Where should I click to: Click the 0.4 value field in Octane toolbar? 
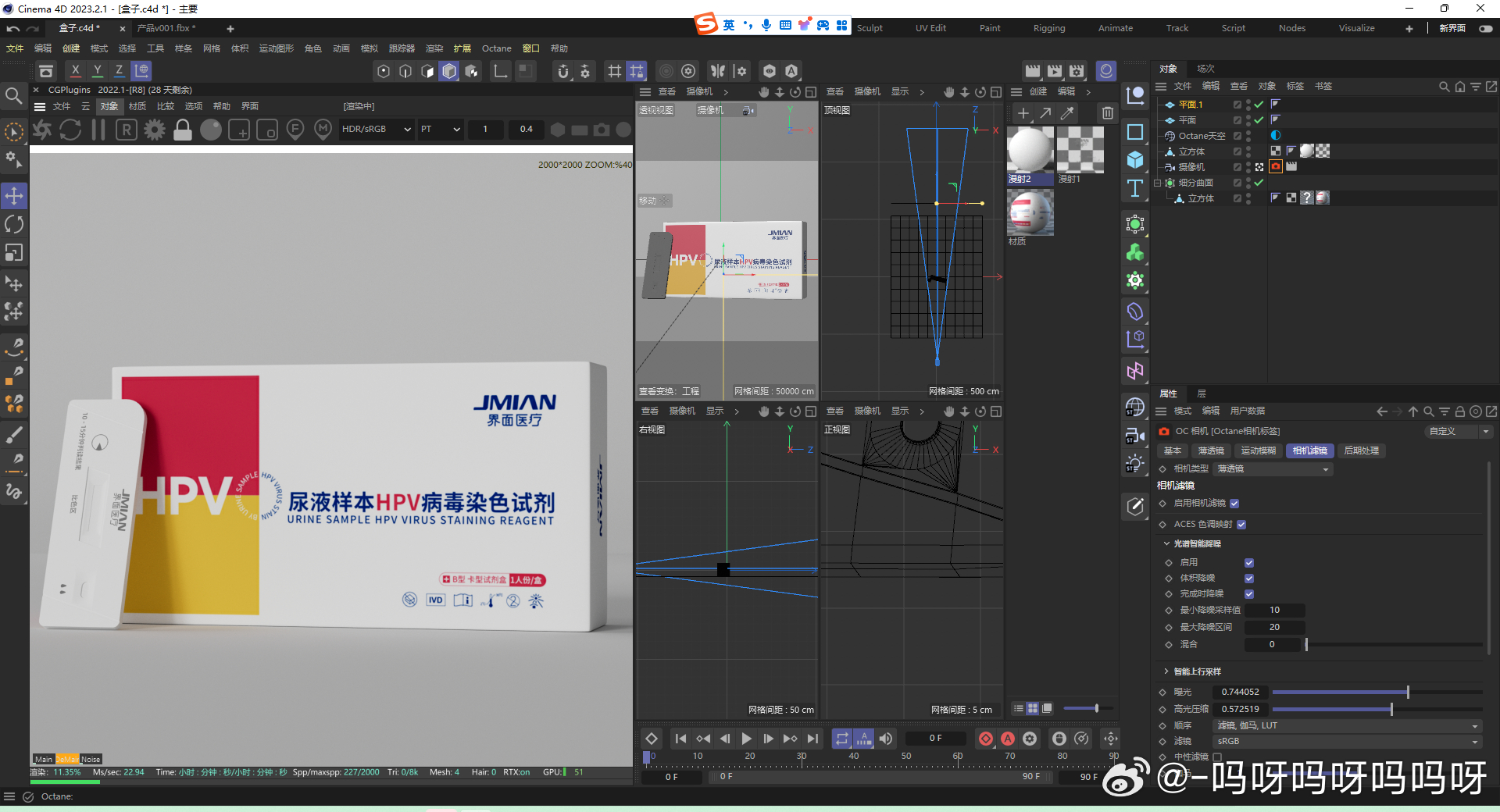pos(526,130)
